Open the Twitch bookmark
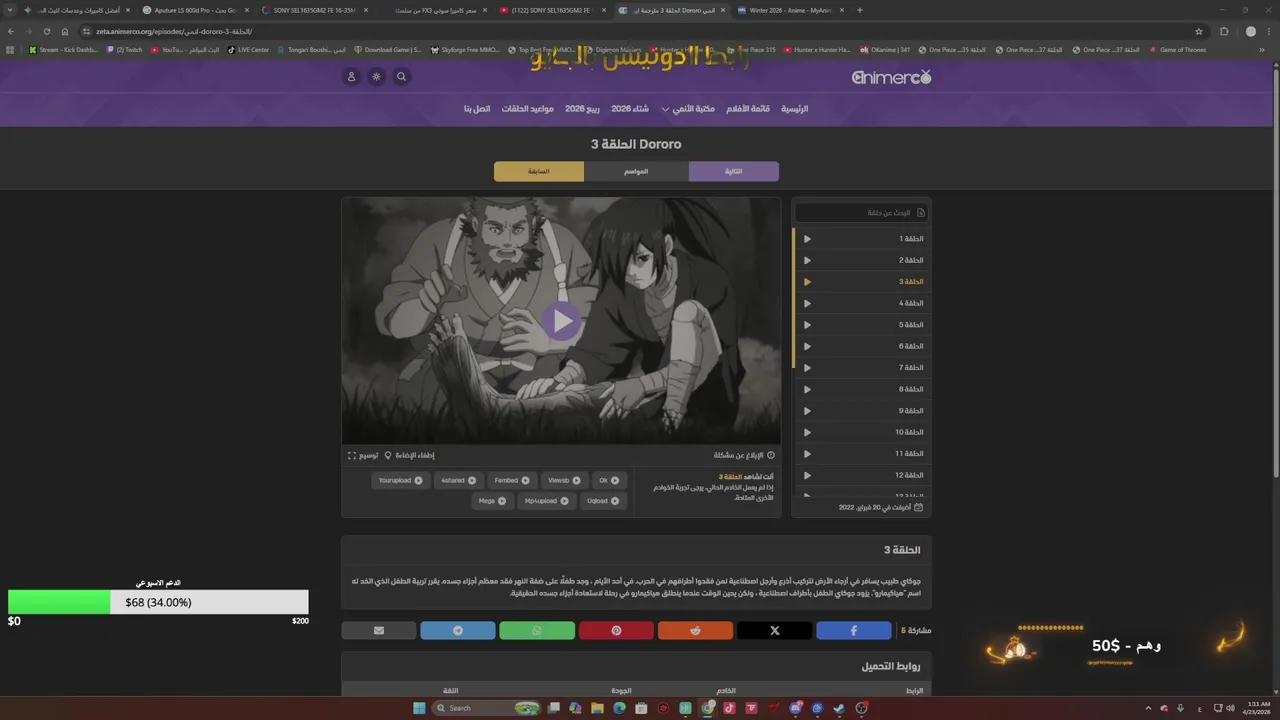This screenshot has height=720, width=1280. click(125, 49)
